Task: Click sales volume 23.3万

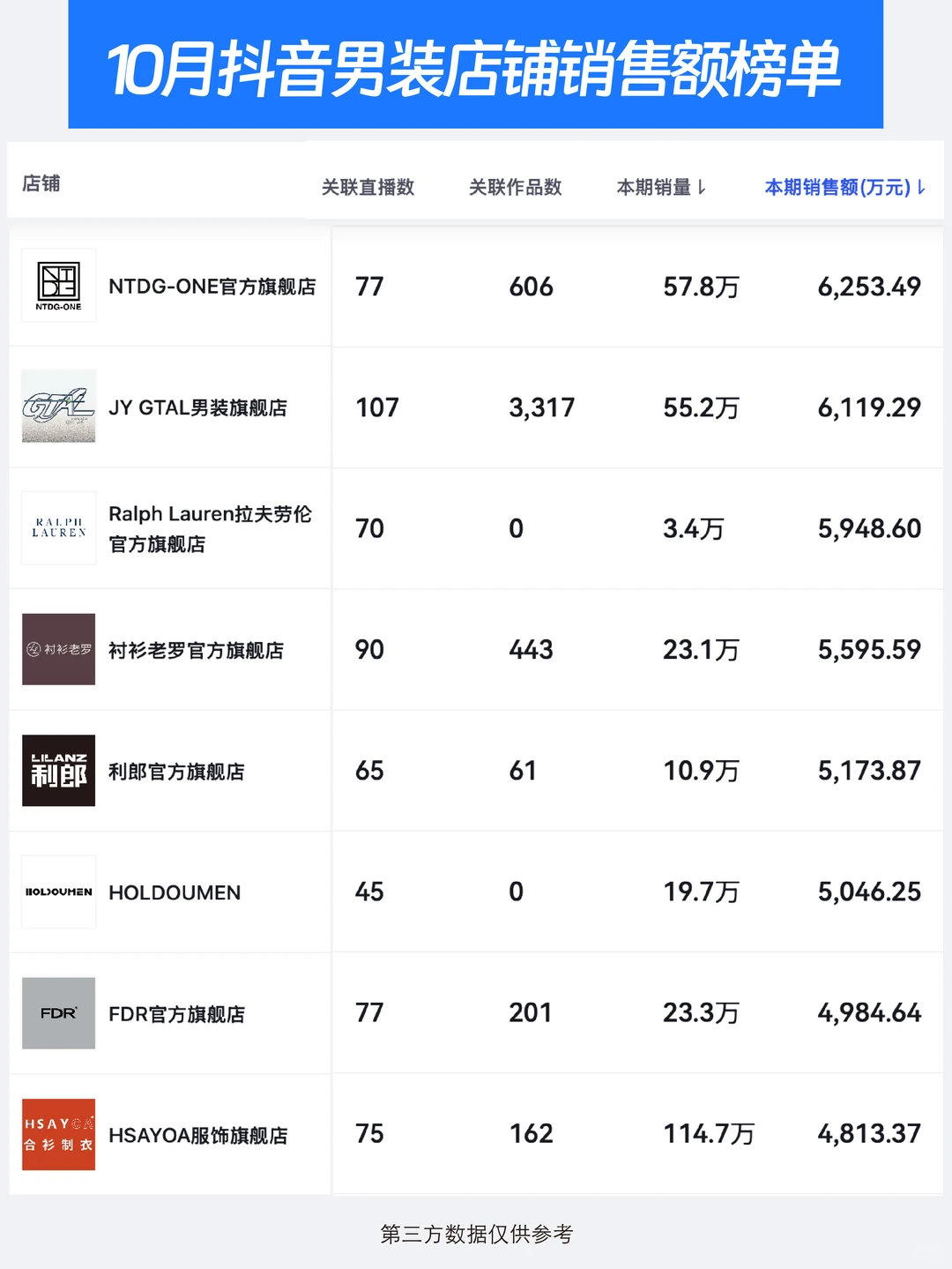Action: click(701, 1012)
